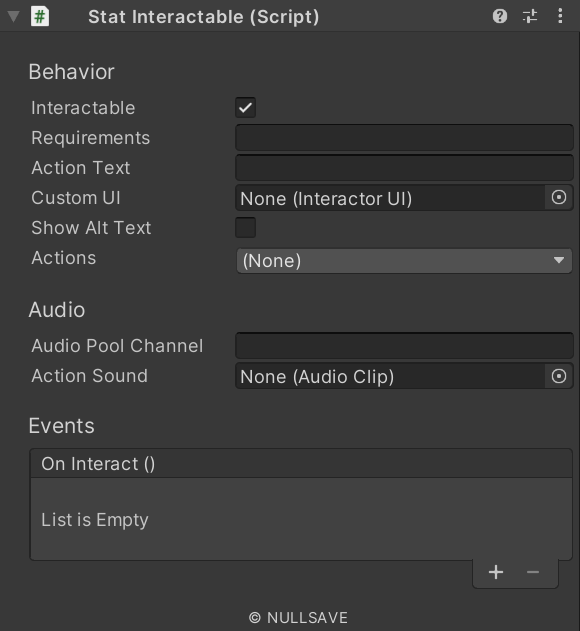Click the On Interact () event header
Viewport: 580px width, 631px height.
301,464
